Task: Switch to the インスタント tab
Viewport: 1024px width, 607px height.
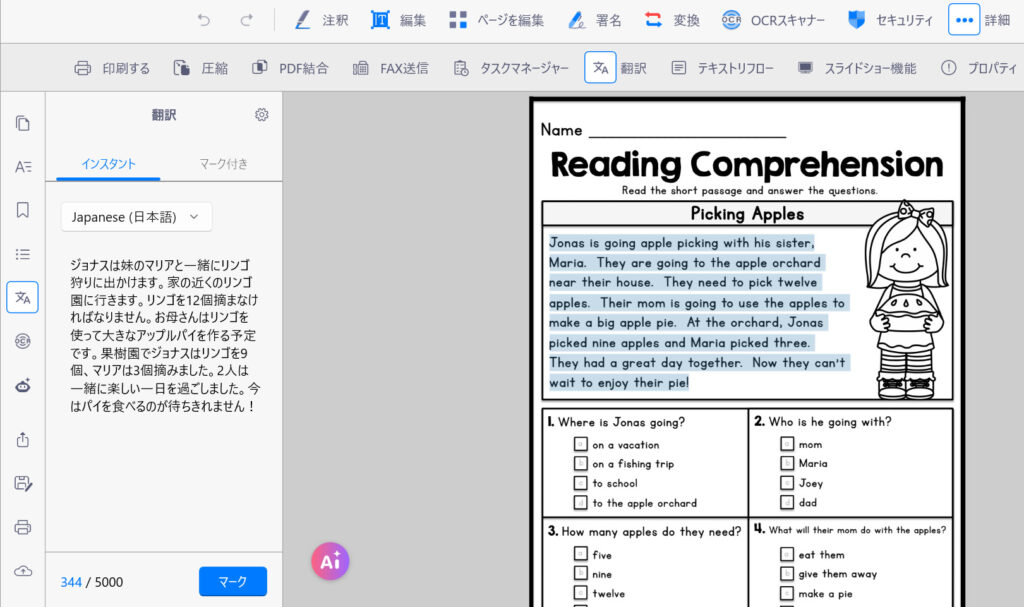Action: [108, 164]
